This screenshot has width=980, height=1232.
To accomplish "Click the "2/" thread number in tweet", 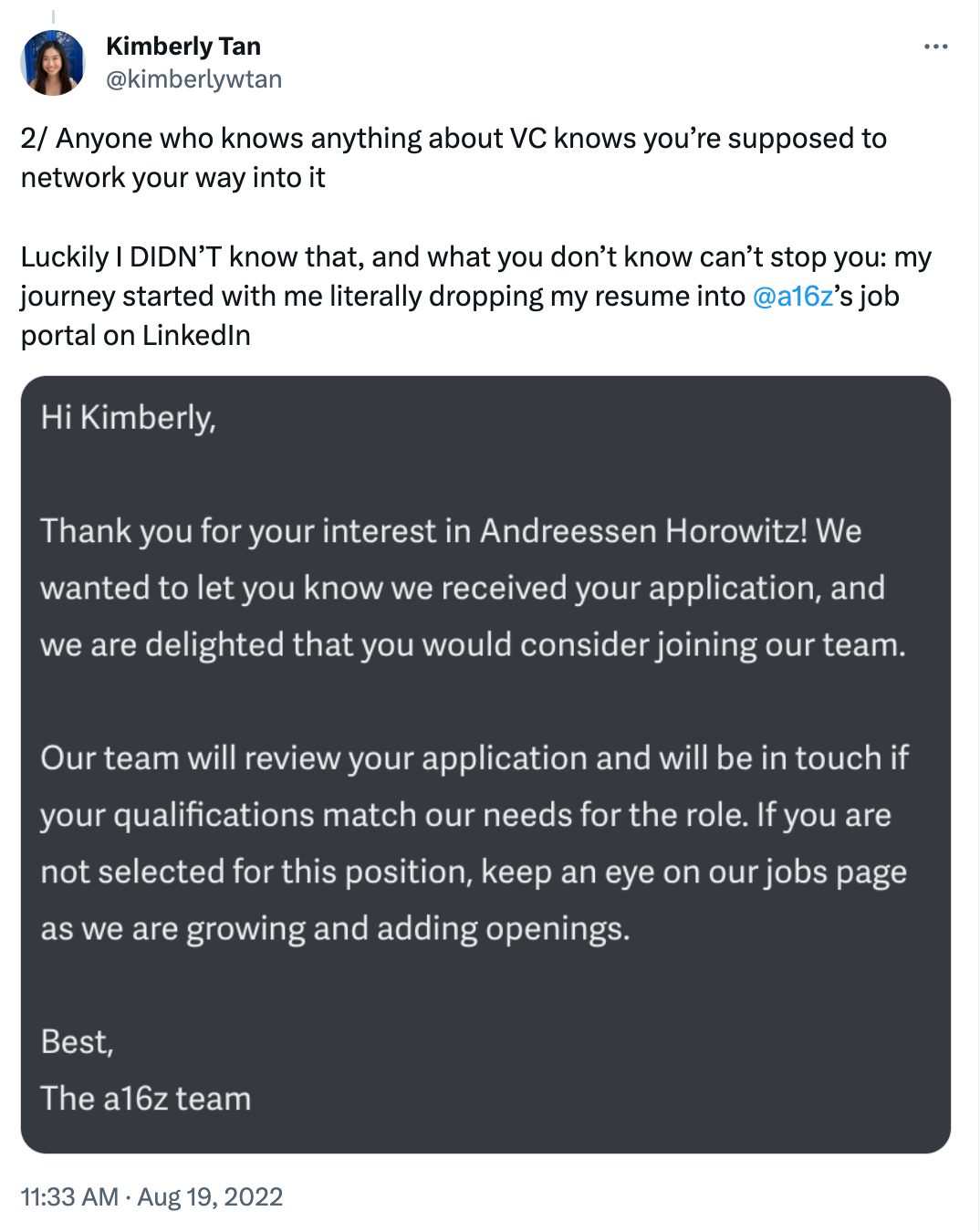I will 34,139.
